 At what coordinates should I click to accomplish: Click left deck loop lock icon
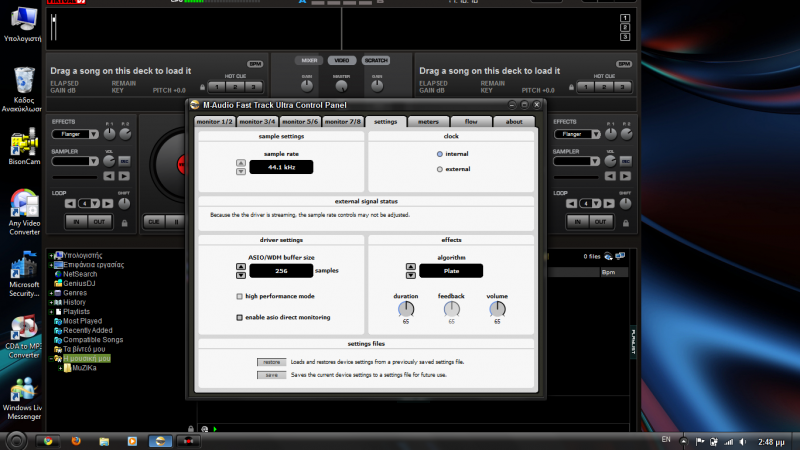124,223
